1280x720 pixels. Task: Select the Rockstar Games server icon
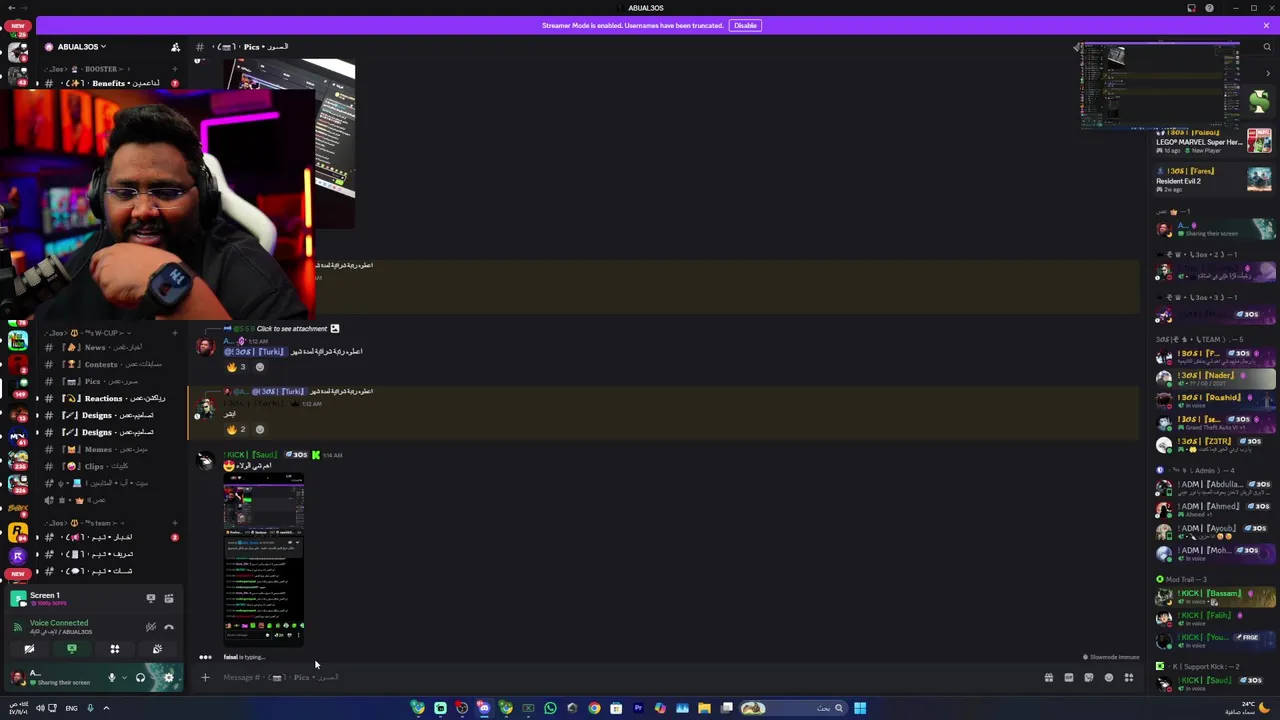(18, 534)
